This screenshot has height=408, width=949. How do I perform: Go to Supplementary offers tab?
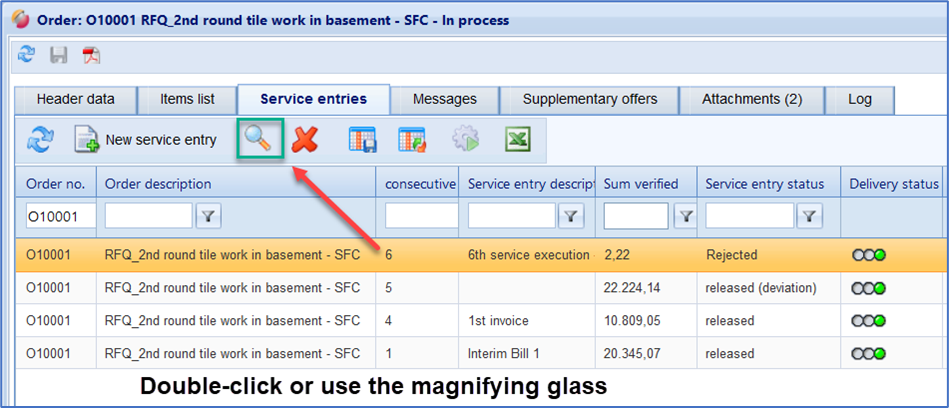click(x=590, y=99)
